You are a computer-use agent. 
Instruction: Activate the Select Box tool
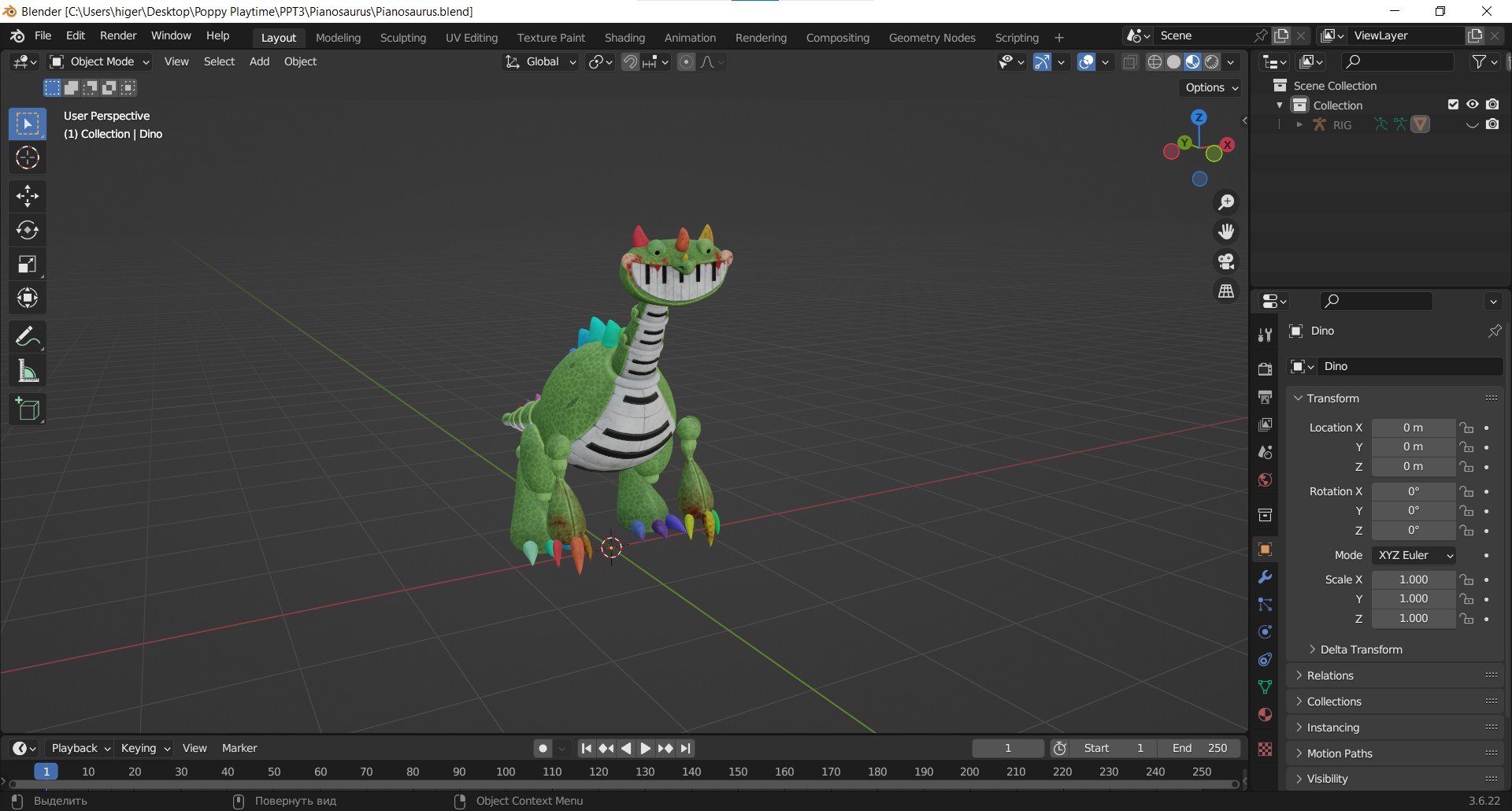coord(28,124)
